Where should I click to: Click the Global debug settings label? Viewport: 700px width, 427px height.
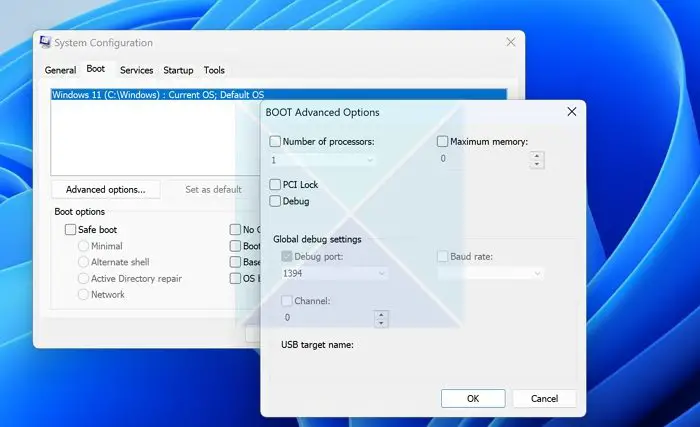[317, 239]
